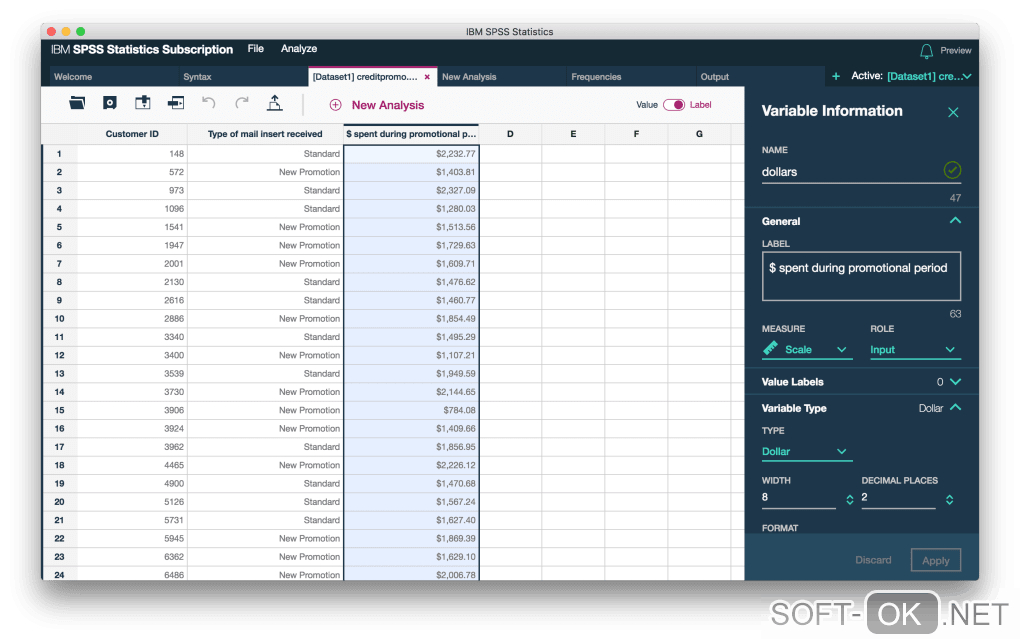This screenshot has height=639, width=1020.
Task: Close the Variable Information panel
Action: (953, 112)
